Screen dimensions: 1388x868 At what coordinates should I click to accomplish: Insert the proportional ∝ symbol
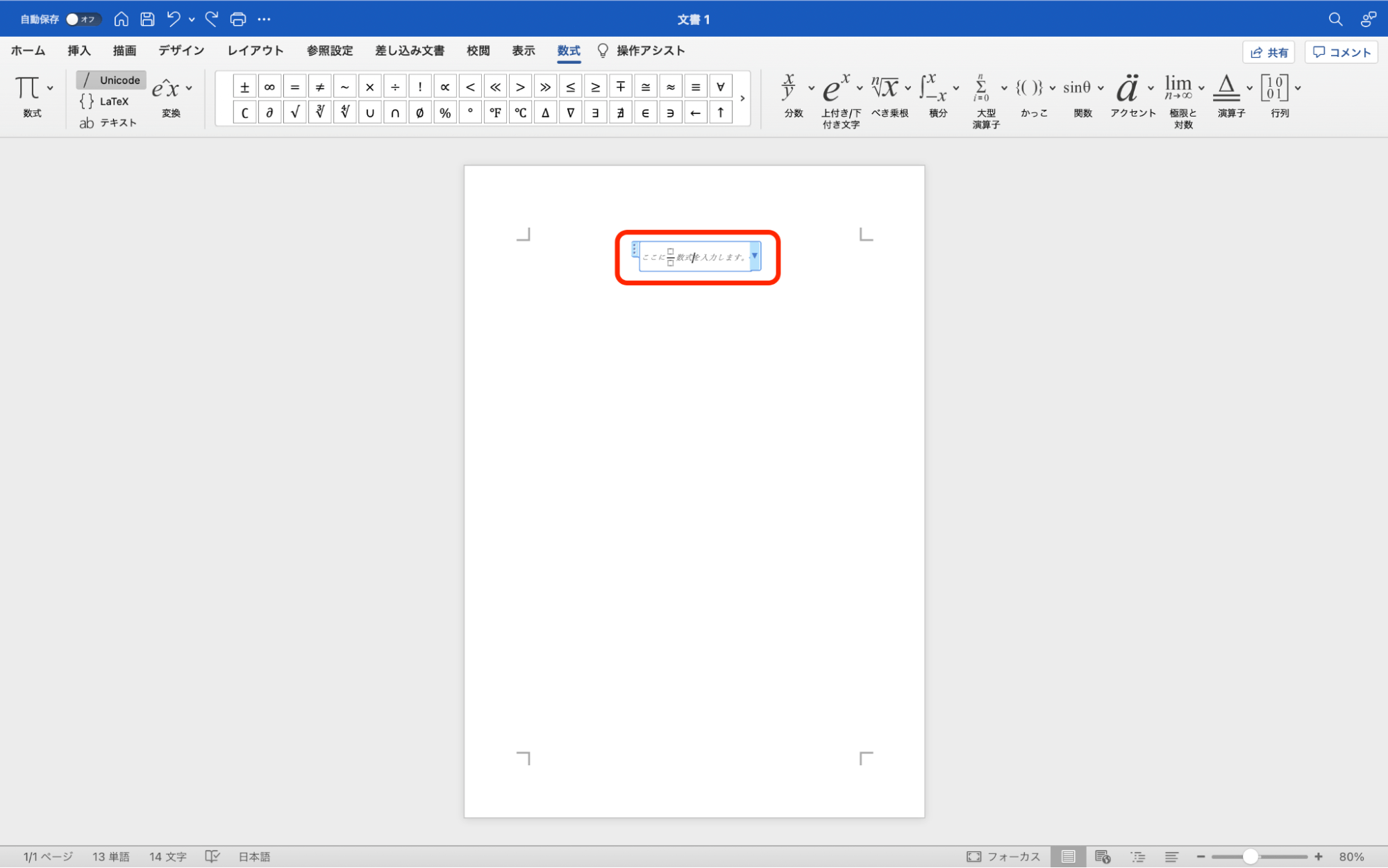coord(445,87)
